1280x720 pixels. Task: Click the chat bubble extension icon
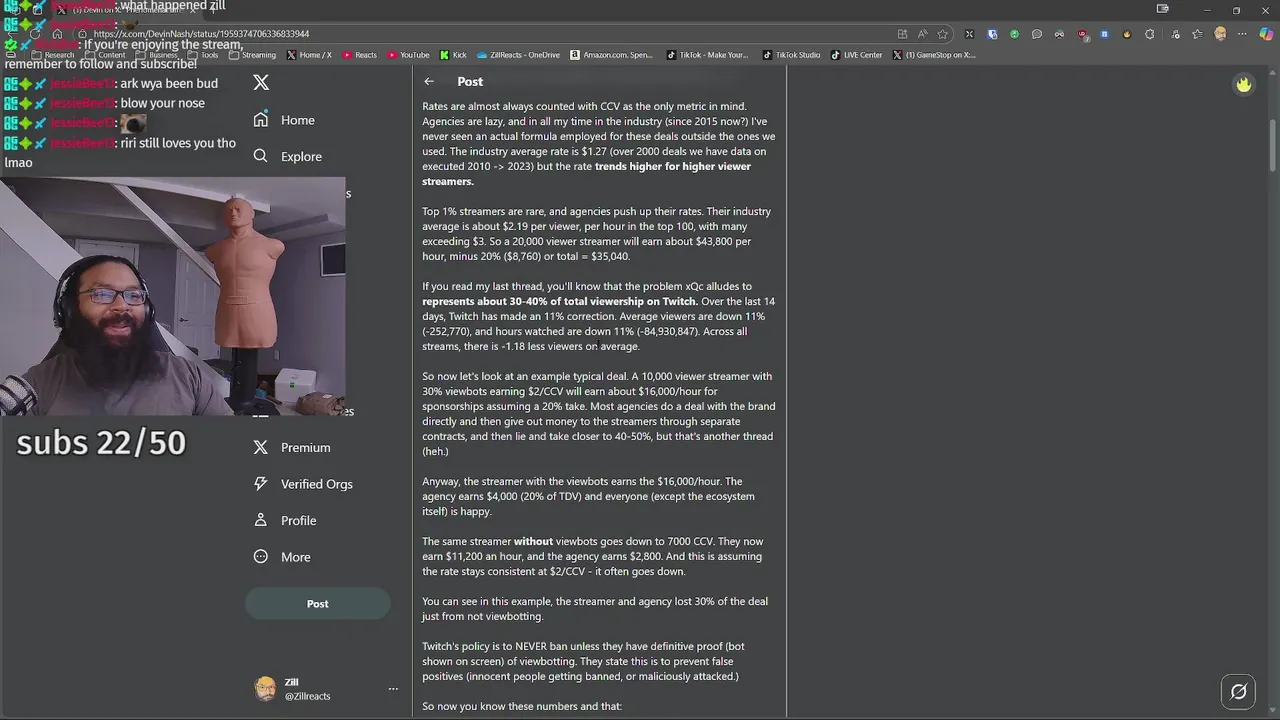click(1036, 34)
